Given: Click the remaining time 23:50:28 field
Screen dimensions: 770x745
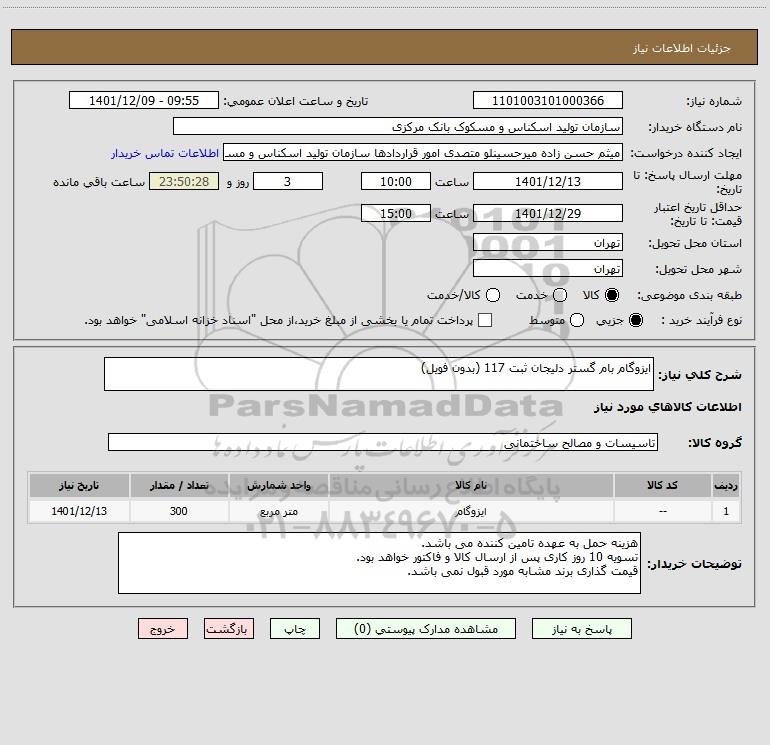Looking at the screenshot, I should point(184,181).
